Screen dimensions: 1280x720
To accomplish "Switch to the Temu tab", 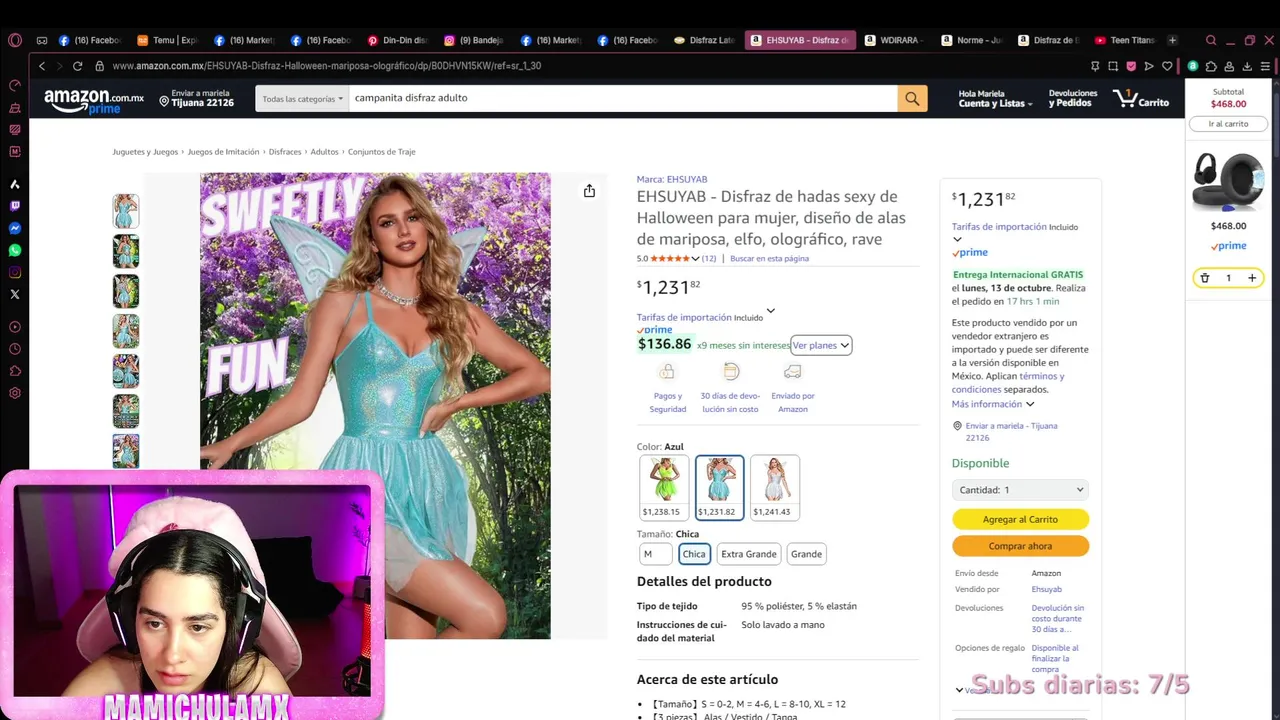I will pyautogui.click(x=168, y=40).
